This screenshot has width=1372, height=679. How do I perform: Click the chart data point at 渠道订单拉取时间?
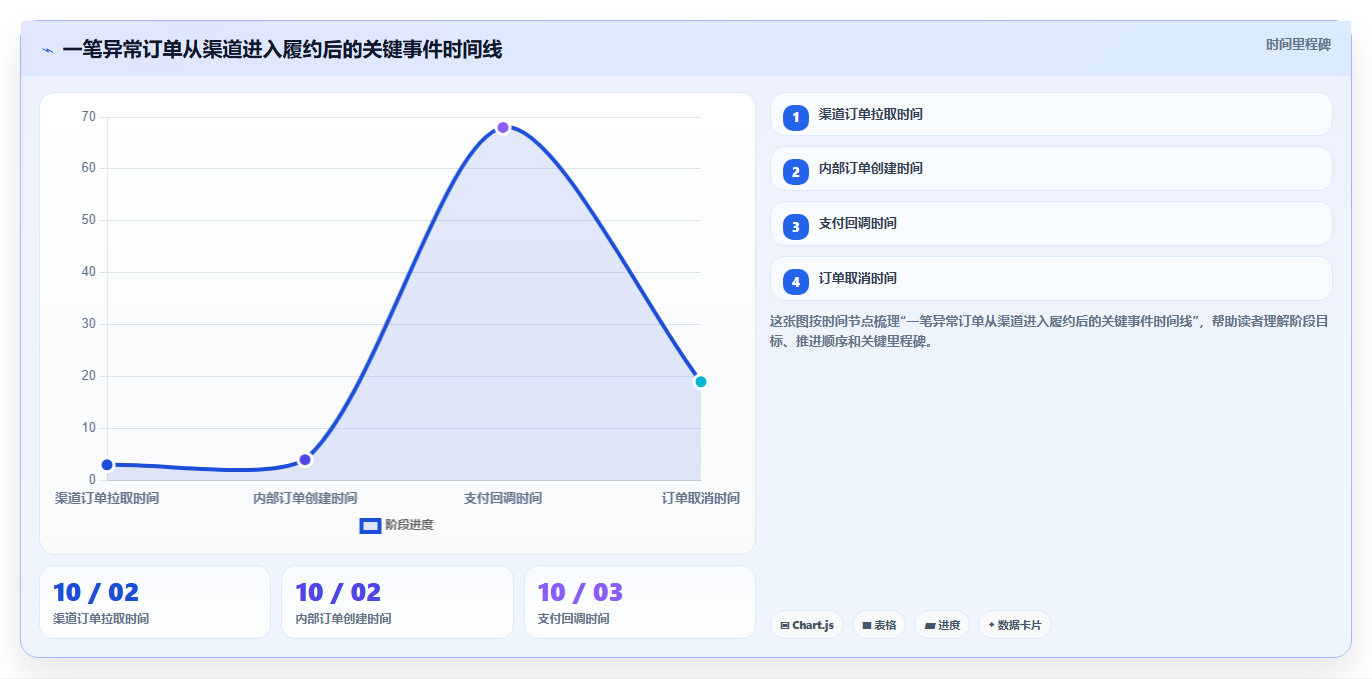(107, 465)
